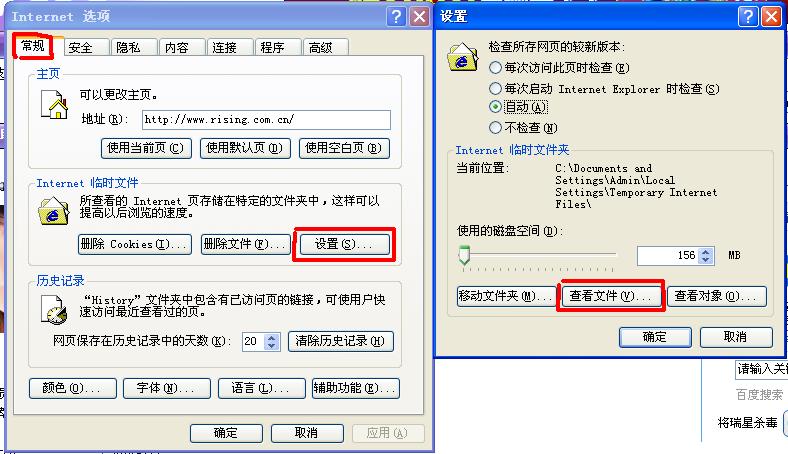Screen dimensions: 788x454
Task: Click the History clock page icon
Action: click(x=54, y=309)
